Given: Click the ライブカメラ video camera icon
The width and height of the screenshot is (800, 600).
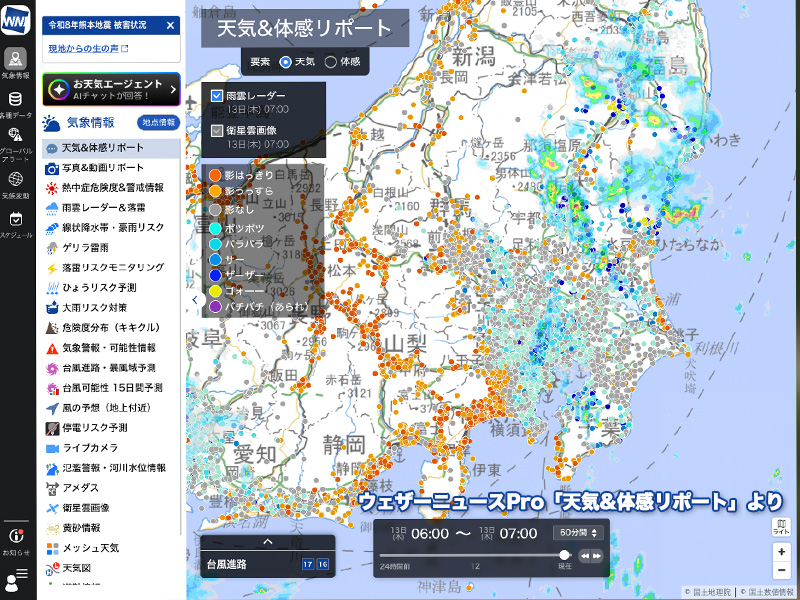Looking at the screenshot, I should (52, 448).
